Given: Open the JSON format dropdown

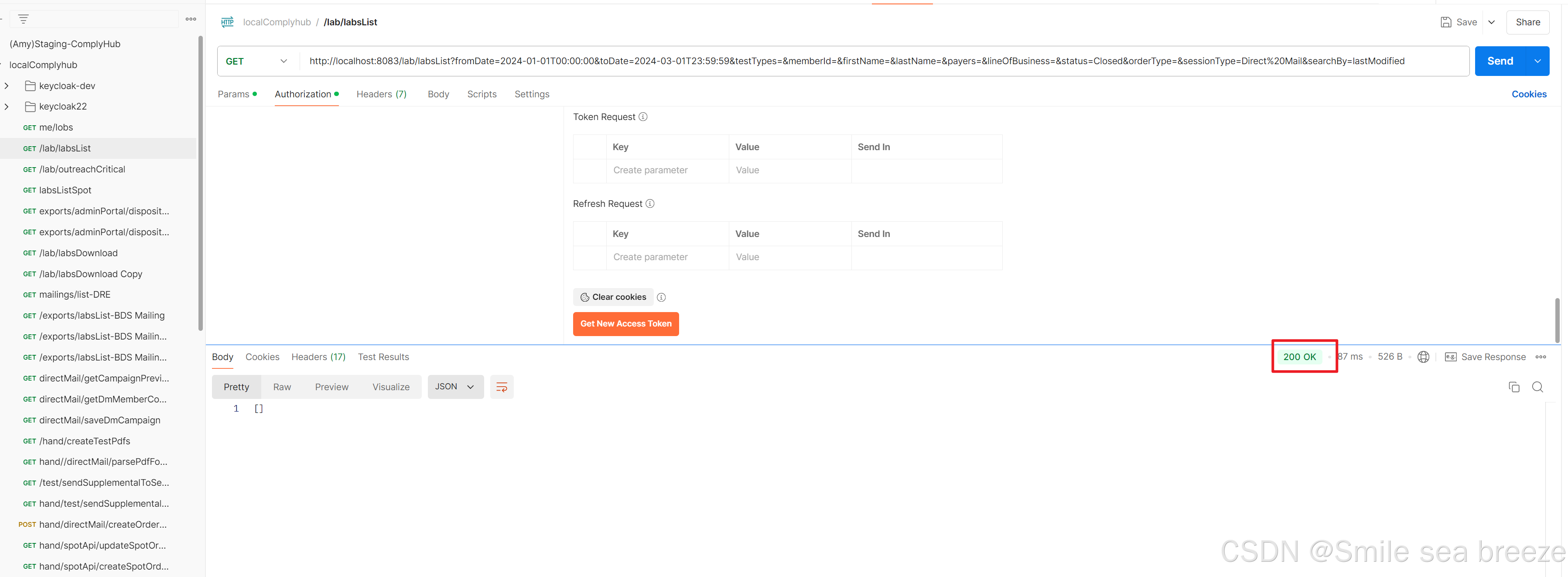Looking at the screenshot, I should pyautogui.click(x=455, y=387).
